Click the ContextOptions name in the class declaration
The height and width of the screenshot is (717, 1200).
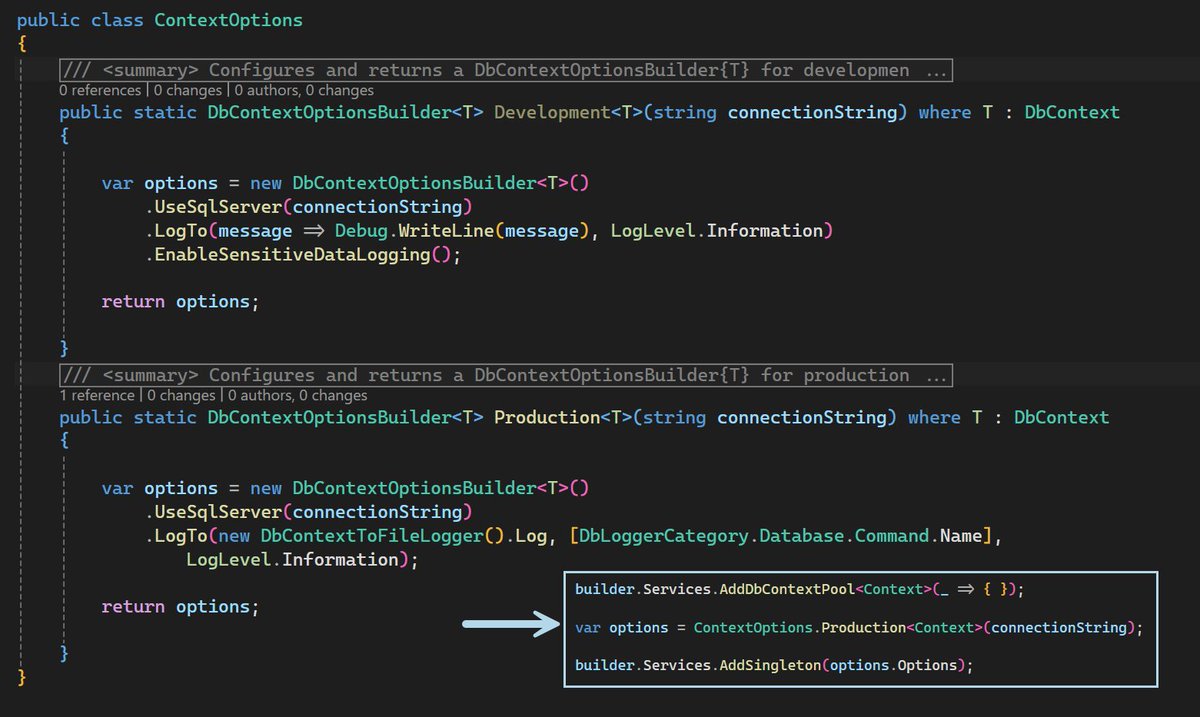pyautogui.click(x=228, y=19)
